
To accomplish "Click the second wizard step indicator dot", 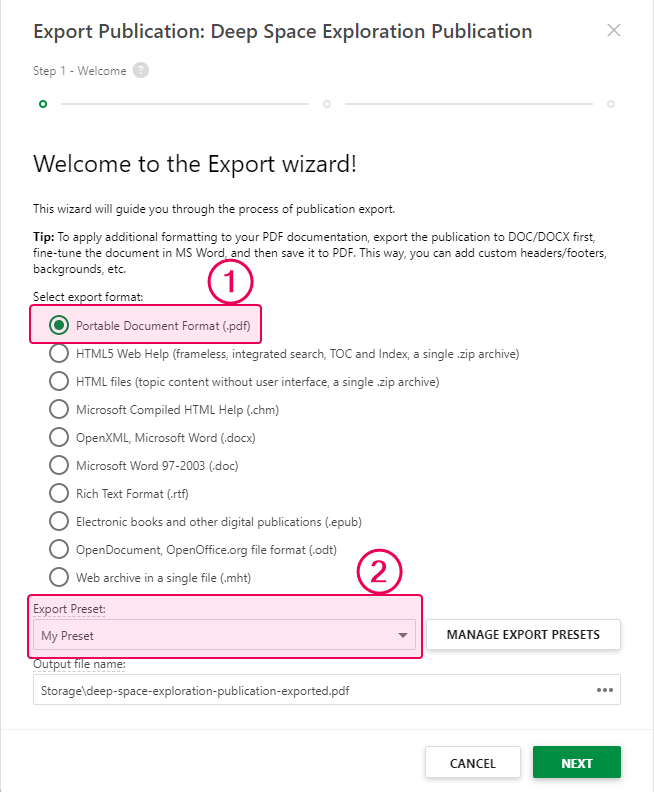I will [327, 103].
